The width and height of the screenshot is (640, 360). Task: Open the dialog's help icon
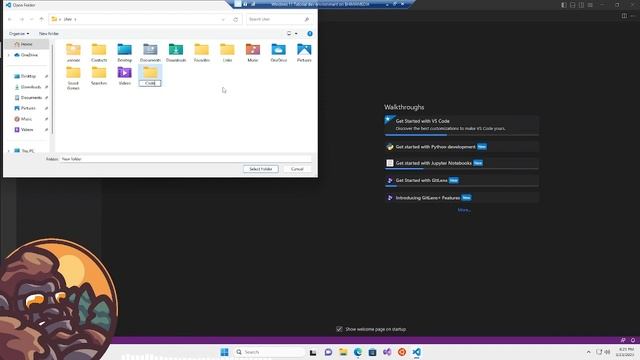point(310,33)
